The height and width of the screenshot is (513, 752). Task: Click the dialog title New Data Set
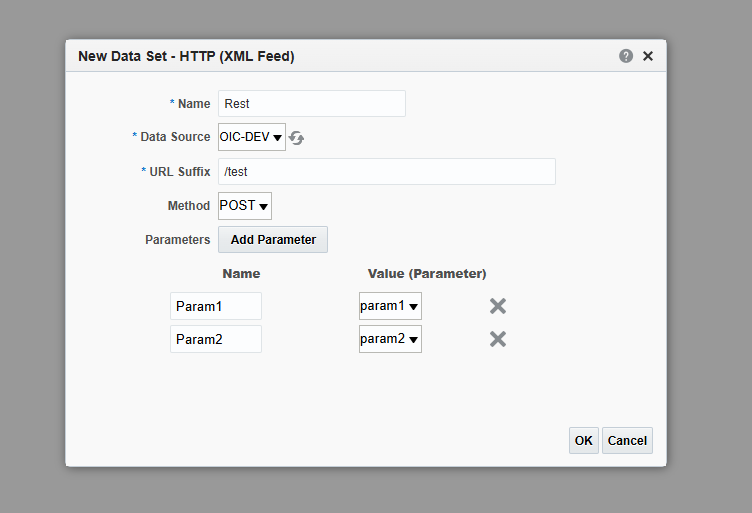[x=186, y=56]
